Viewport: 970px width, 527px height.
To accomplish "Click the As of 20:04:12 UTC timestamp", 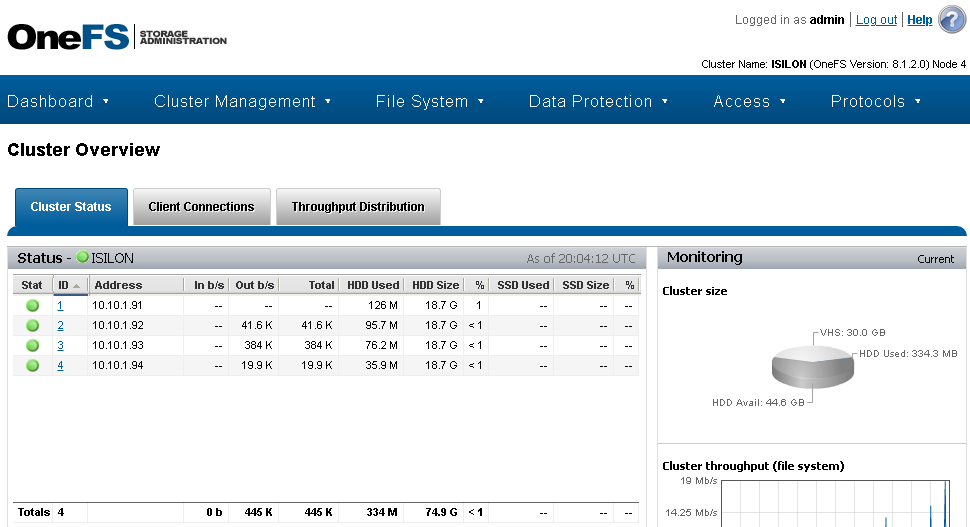I will 581,259.
